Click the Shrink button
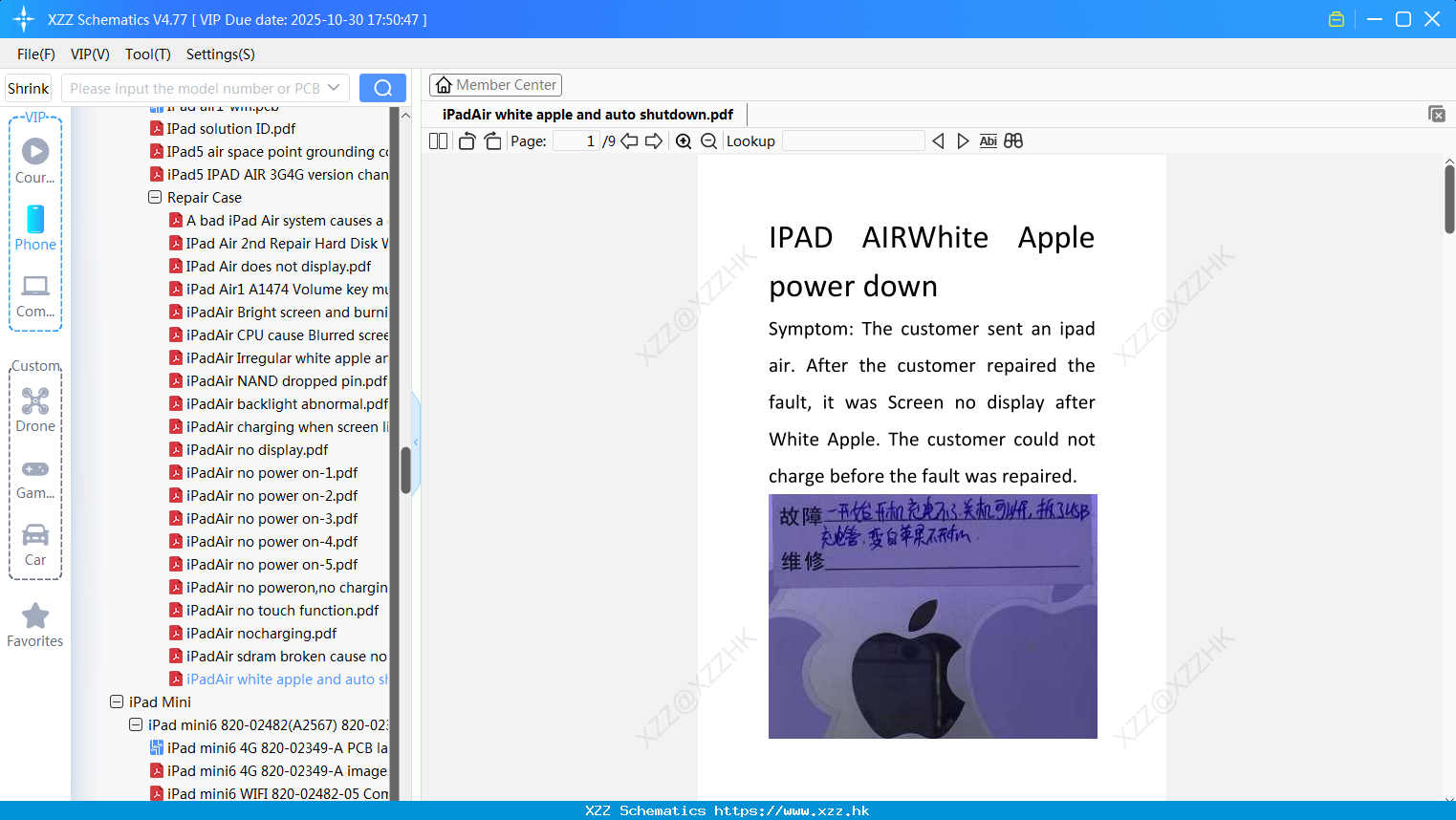The height and width of the screenshot is (820, 1456). (28, 88)
